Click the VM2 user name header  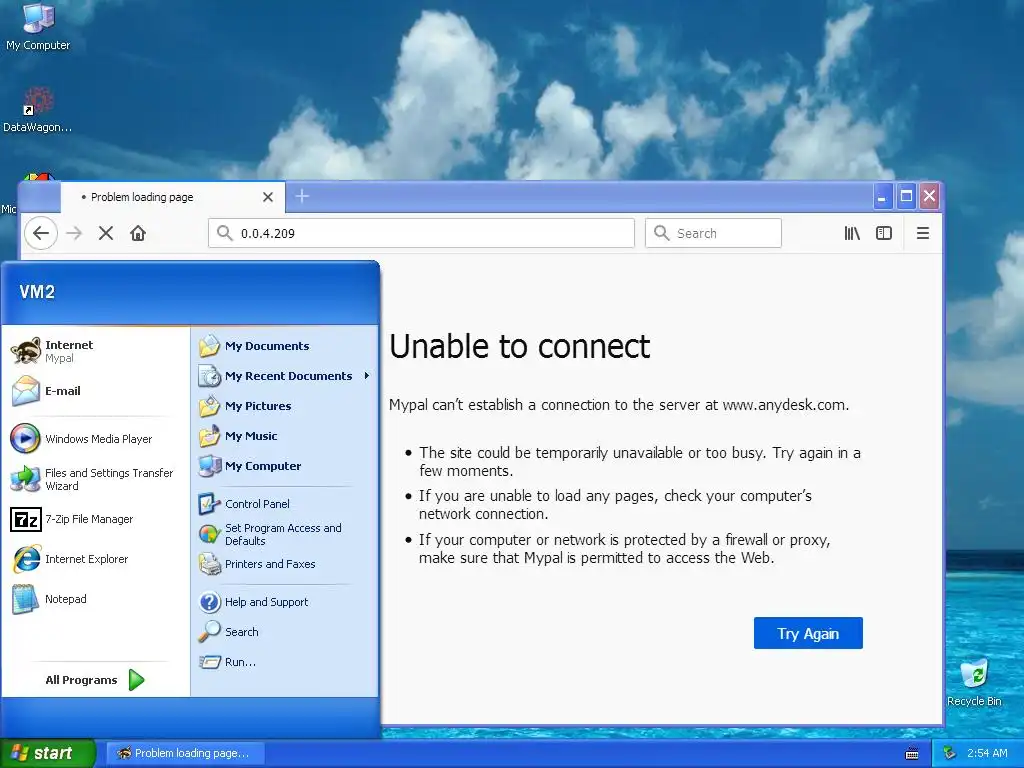point(37,292)
